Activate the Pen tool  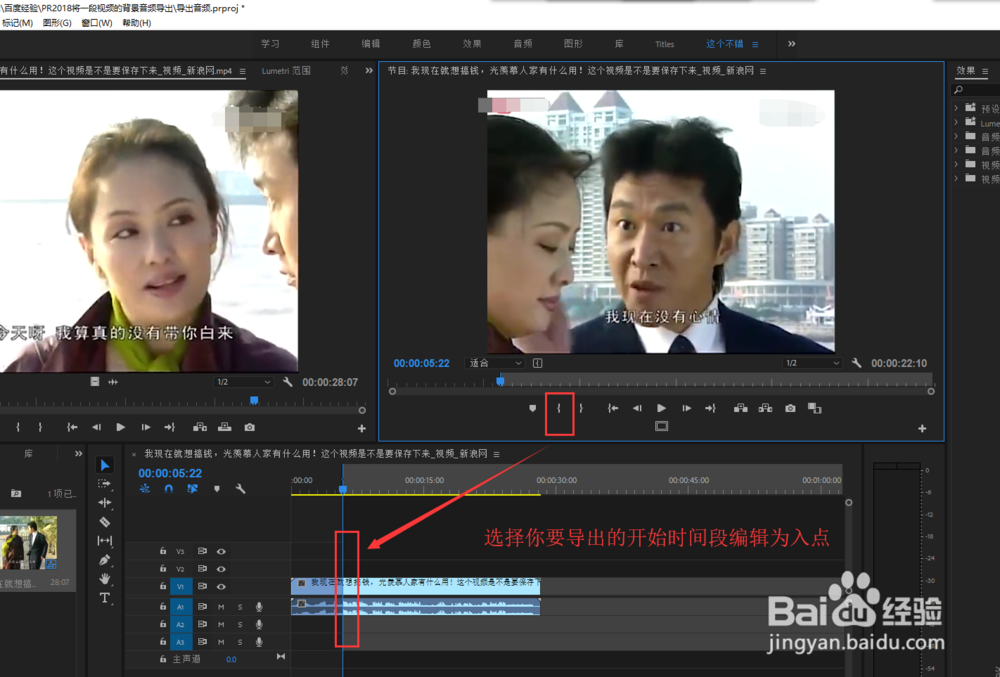(x=105, y=560)
